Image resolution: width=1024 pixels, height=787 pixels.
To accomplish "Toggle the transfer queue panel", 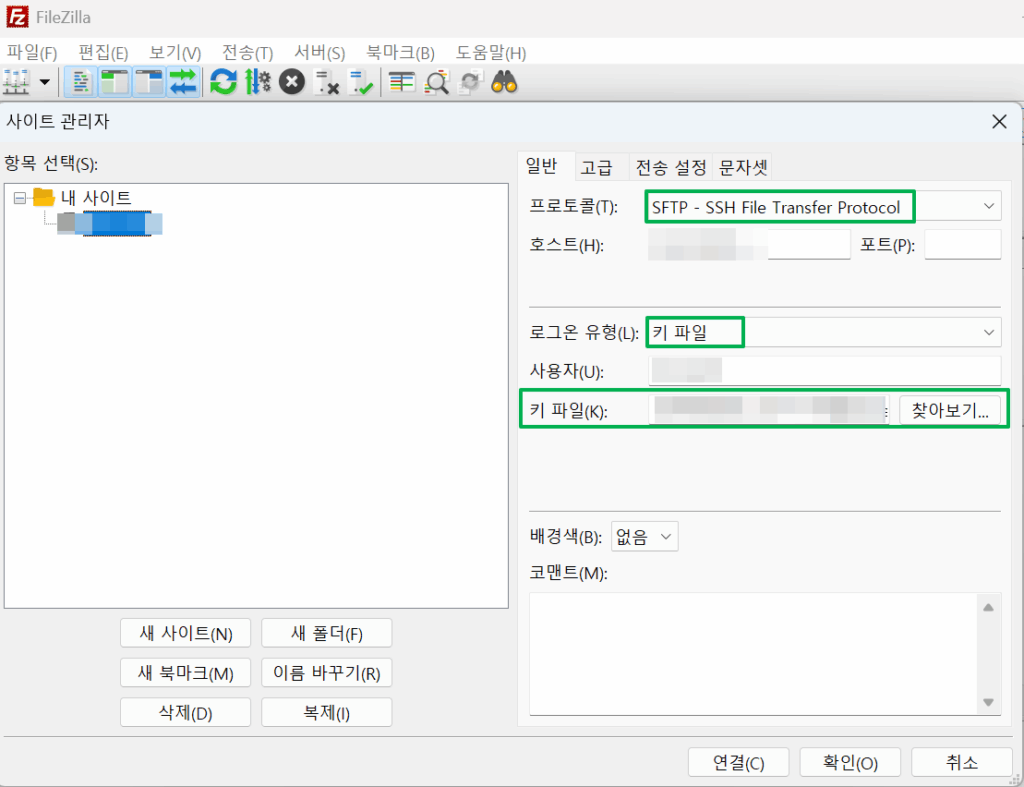I will point(181,82).
